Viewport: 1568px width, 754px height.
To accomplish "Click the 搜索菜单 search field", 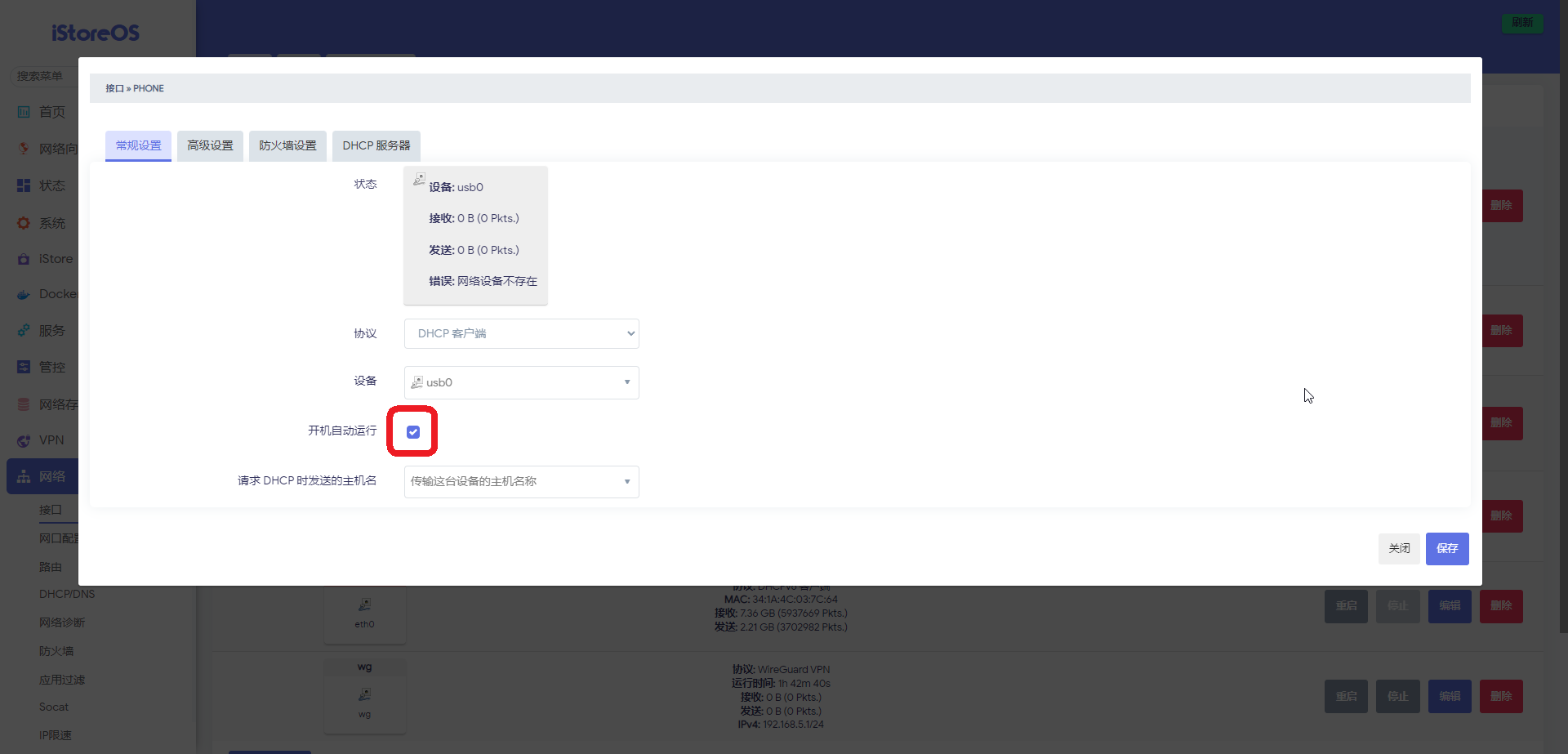I will (41, 75).
